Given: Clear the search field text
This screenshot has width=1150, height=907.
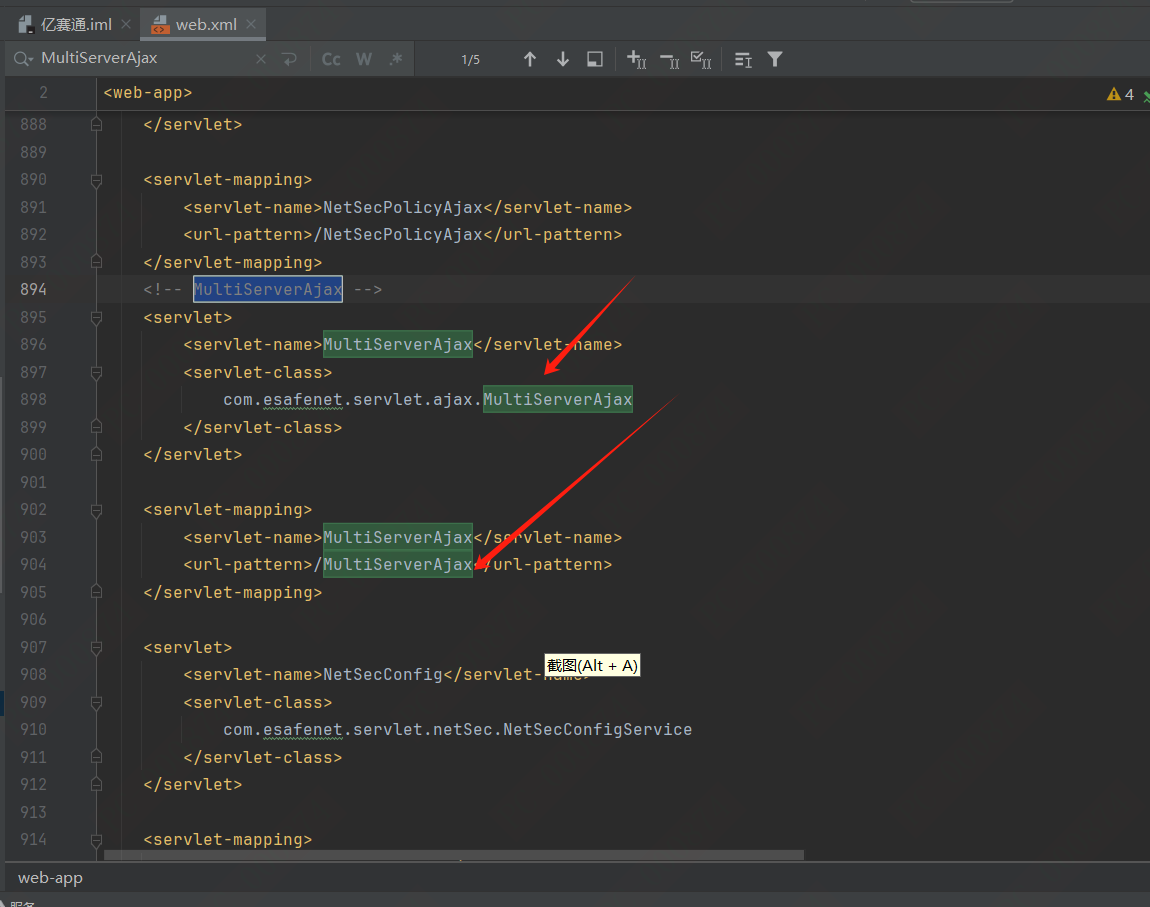Looking at the screenshot, I should click(261, 59).
